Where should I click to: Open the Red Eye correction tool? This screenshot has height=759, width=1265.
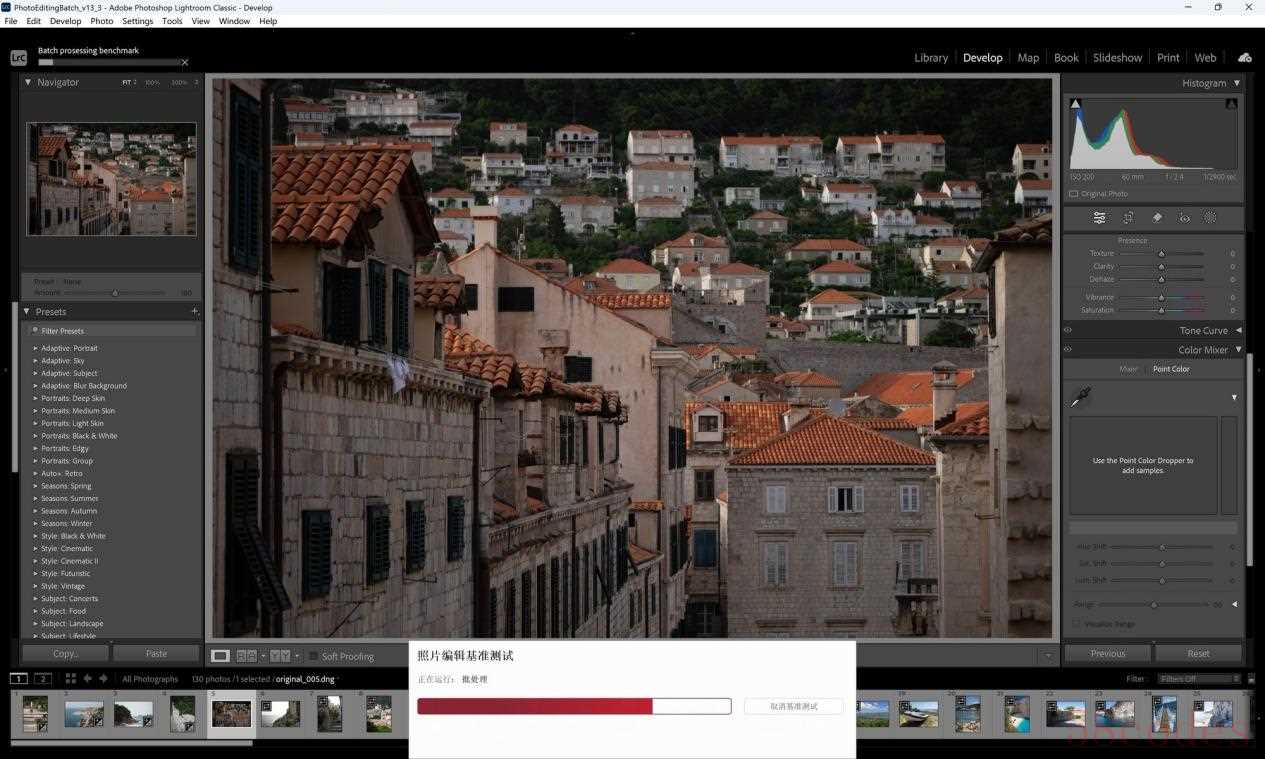point(1184,218)
